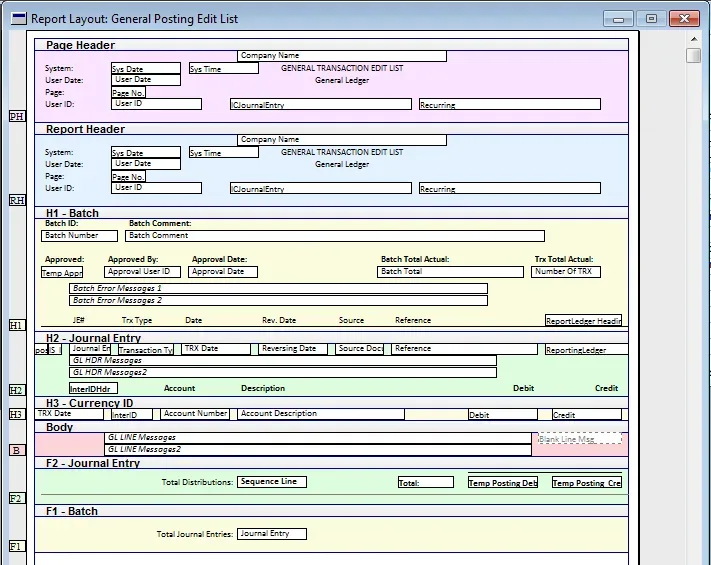The image size is (711, 565).
Task: Click the Approval User ID field
Action: pyautogui.click(x=143, y=272)
